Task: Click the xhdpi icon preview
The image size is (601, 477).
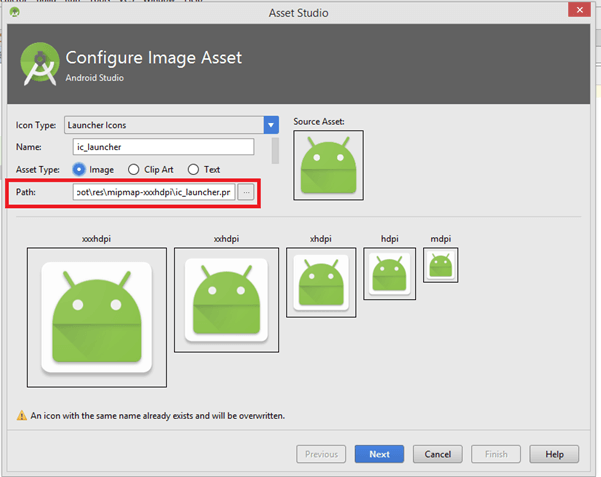Action: point(321,283)
